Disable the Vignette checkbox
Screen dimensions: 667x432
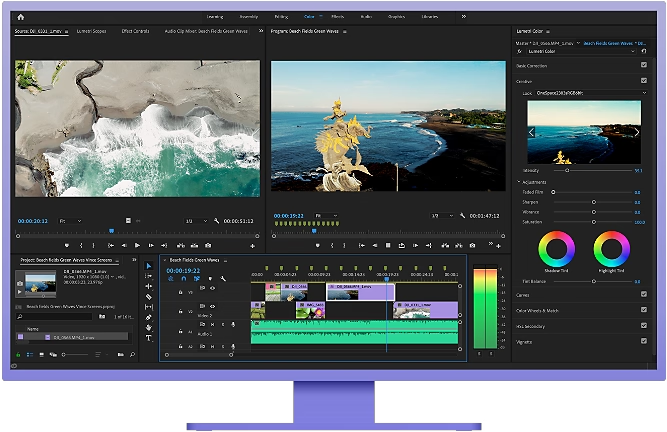(643, 340)
